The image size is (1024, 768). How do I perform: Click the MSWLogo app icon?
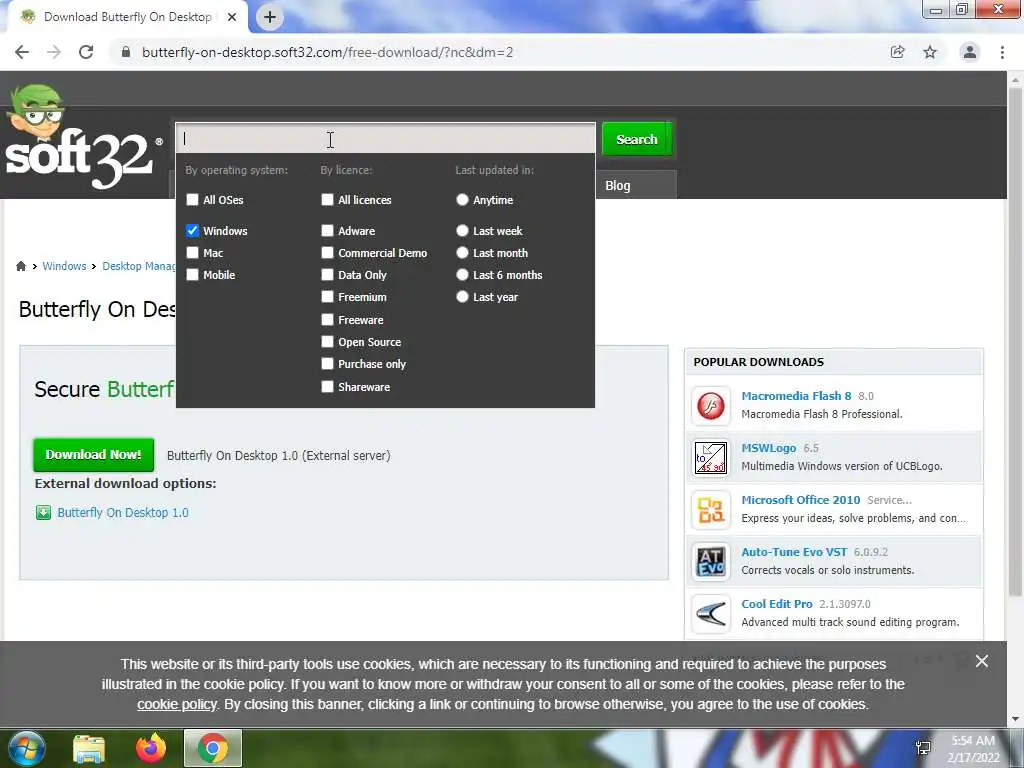point(711,458)
